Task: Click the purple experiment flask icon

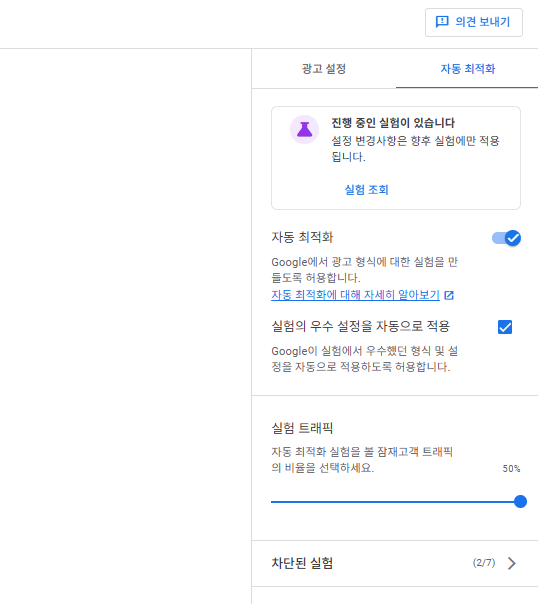Action: pos(304,129)
